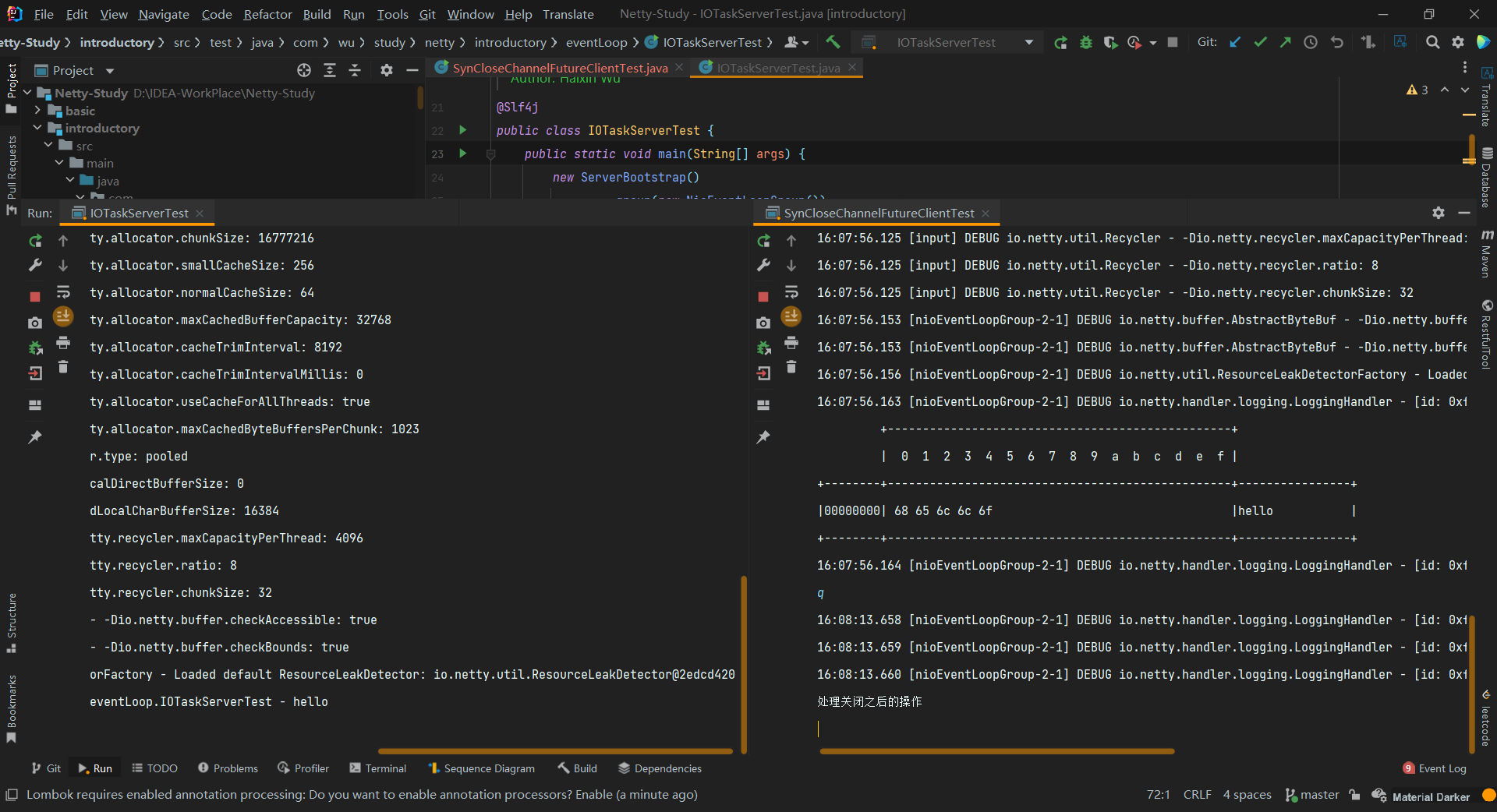
Task: Expand all in Project panel
Action: (x=330, y=70)
